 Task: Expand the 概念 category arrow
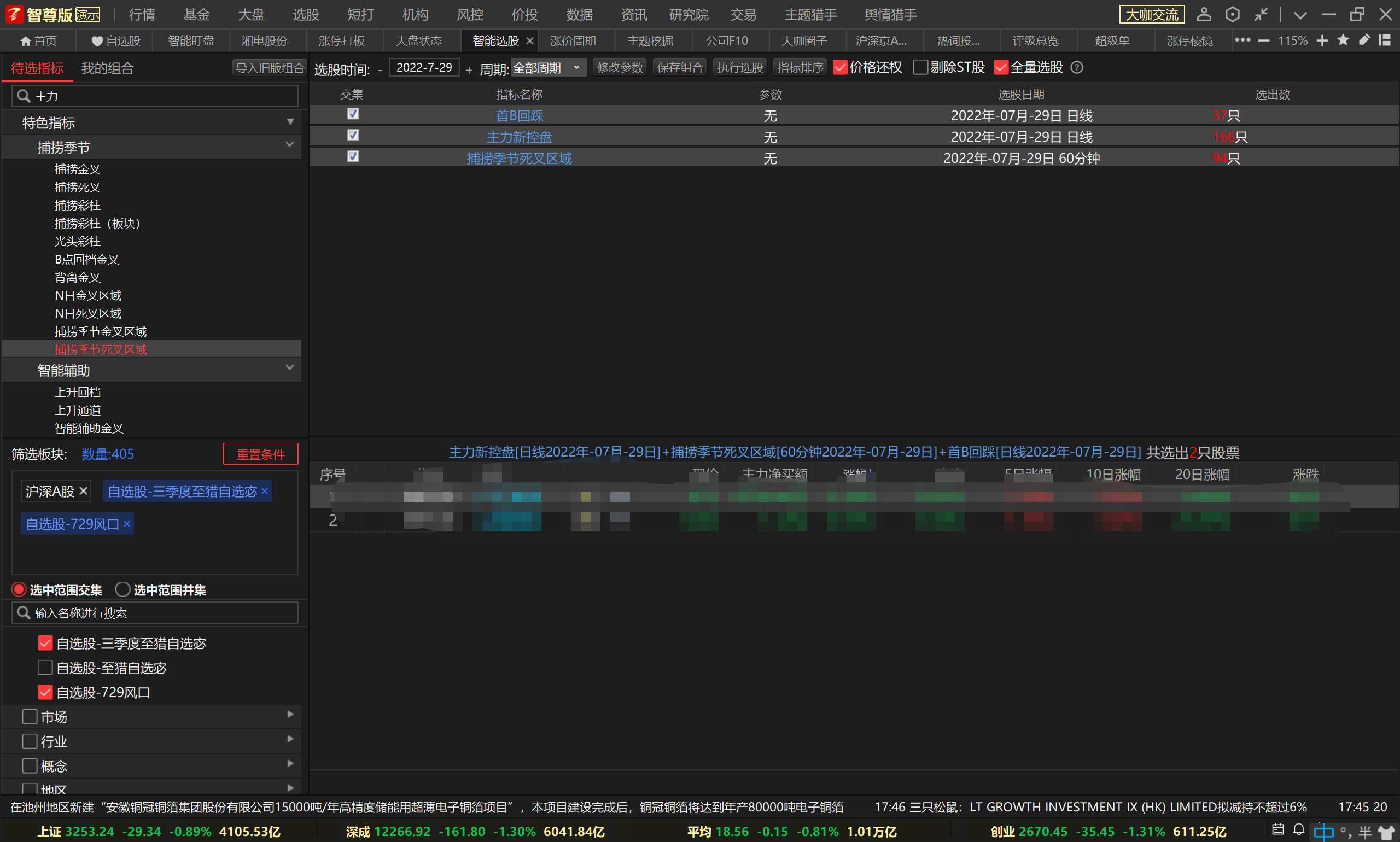click(290, 763)
